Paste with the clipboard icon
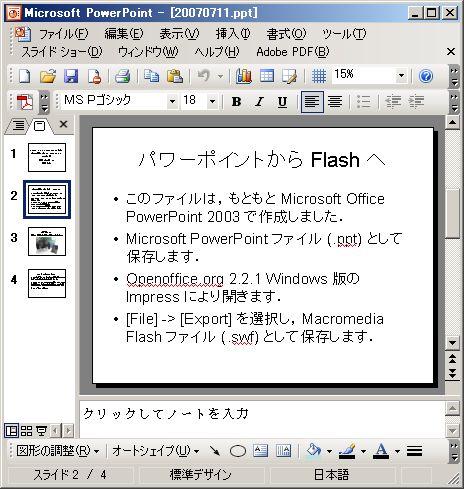Viewport: 464px width, 489px height. point(175,76)
